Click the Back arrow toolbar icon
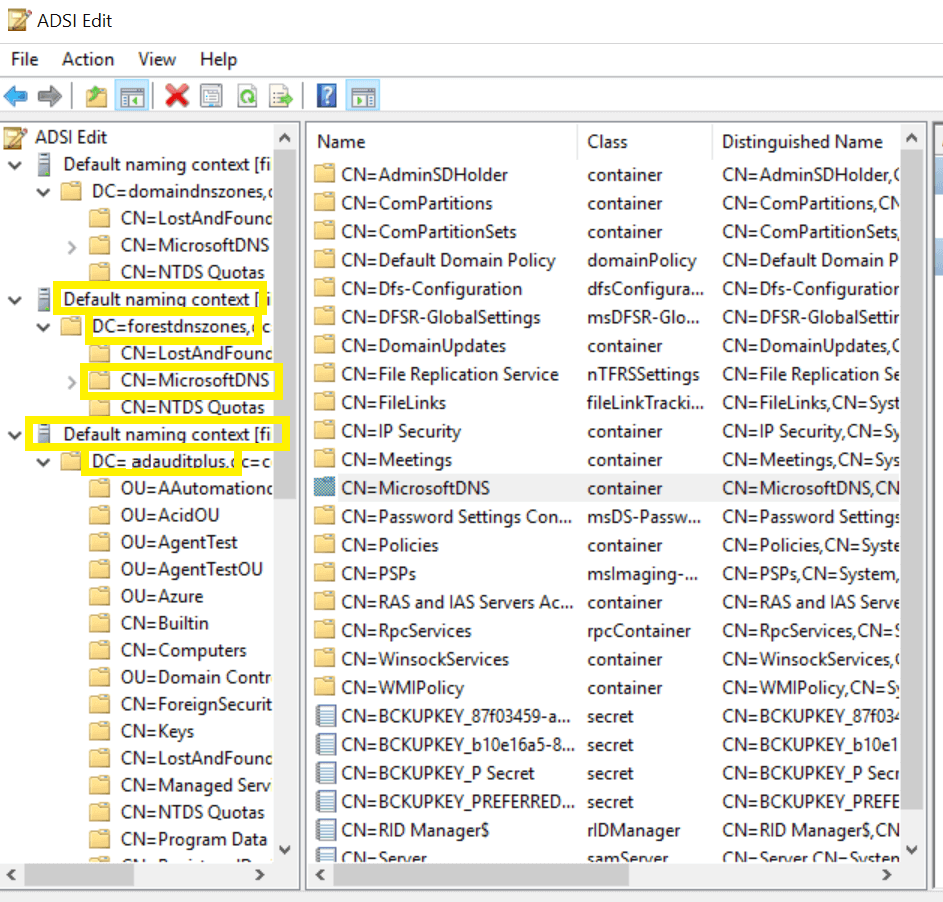This screenshot has width=943, height=902. [16, 96]
